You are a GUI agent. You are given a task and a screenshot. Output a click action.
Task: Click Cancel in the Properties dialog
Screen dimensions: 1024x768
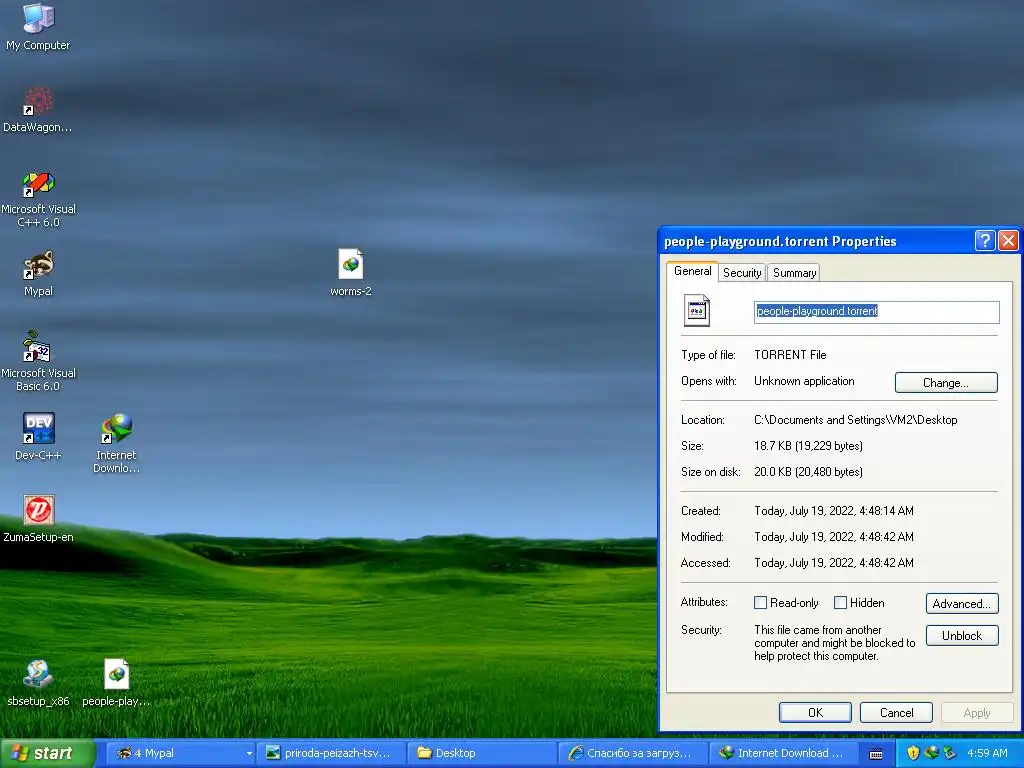tap(896, 712)
